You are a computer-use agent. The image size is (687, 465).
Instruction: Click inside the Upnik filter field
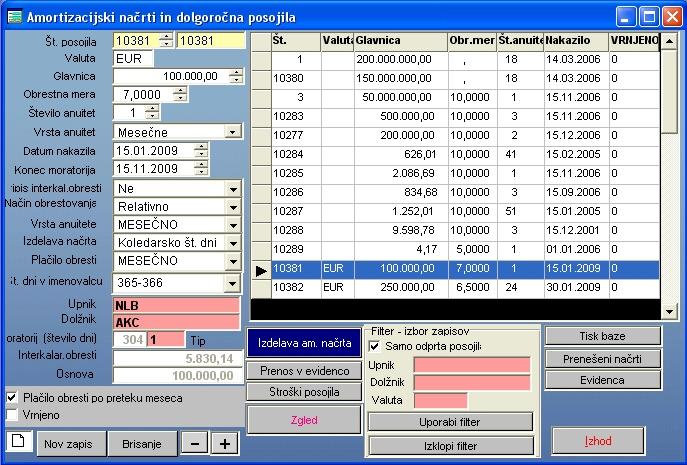(x=471, y=365)
